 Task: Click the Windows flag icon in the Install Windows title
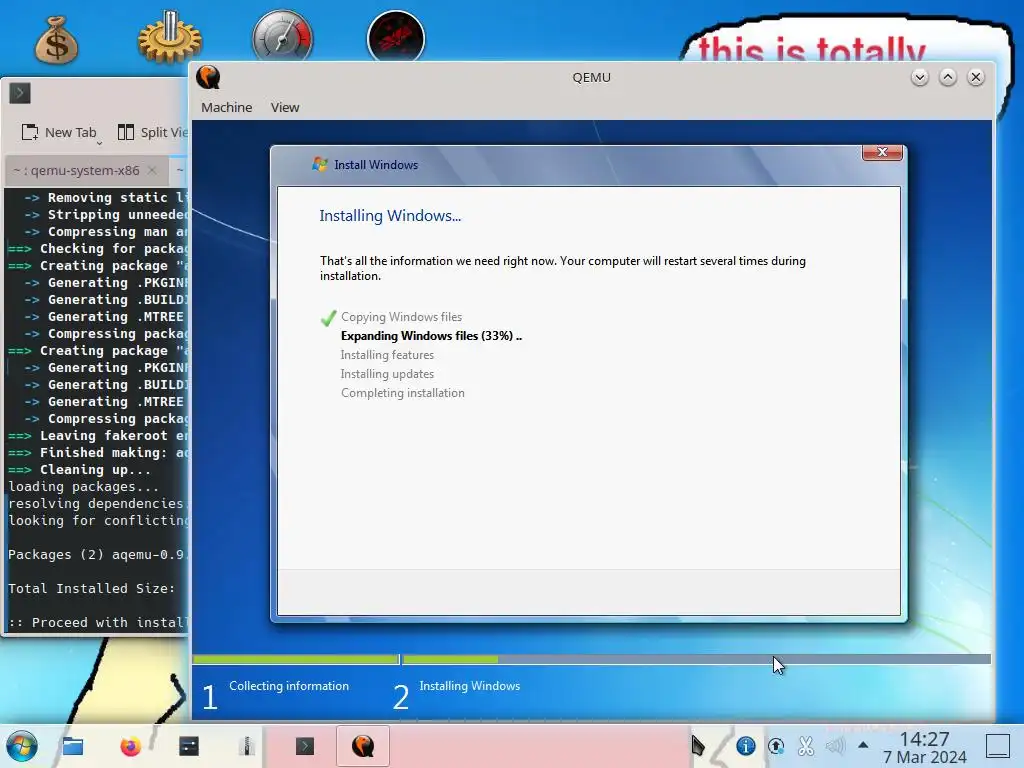click(319, 164)
